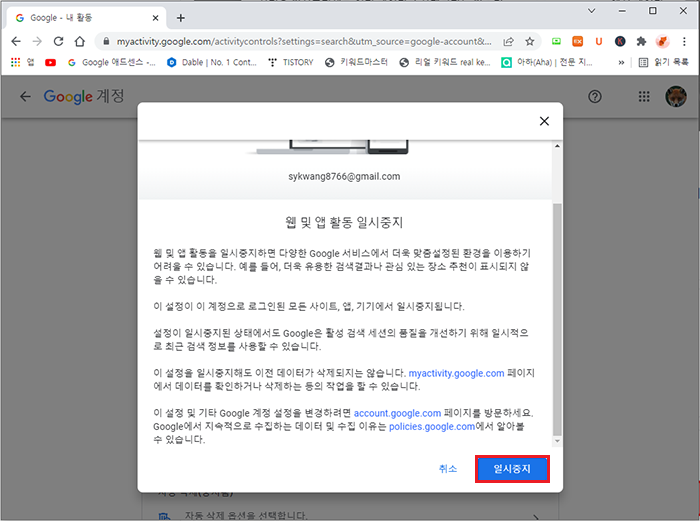Image resolution: width=700 pixels, height=521 pixels.
Task: Click the 취소 button
Action: click(x=448, y=469)
